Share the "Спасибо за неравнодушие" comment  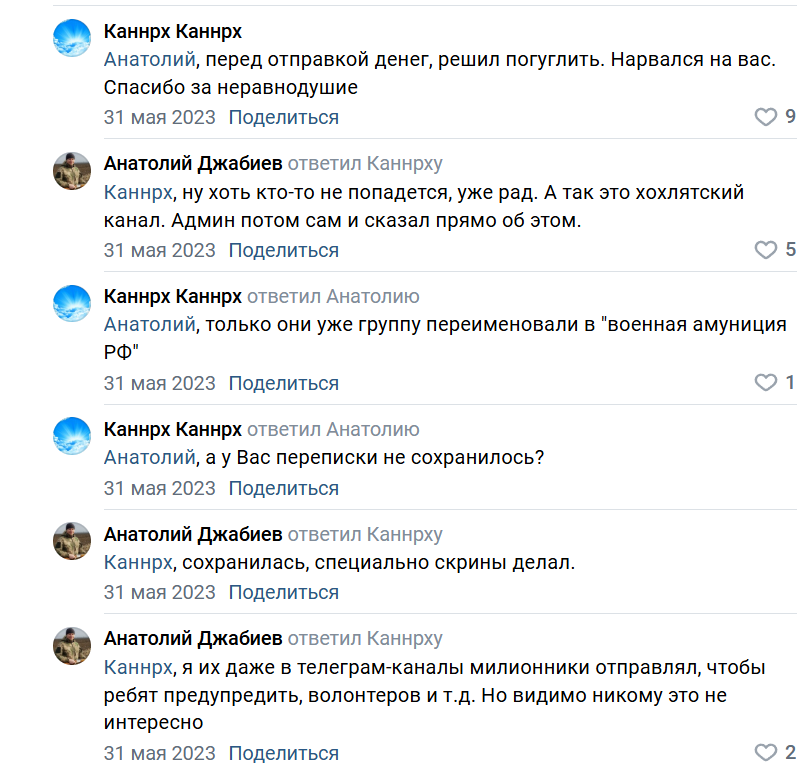283,117
